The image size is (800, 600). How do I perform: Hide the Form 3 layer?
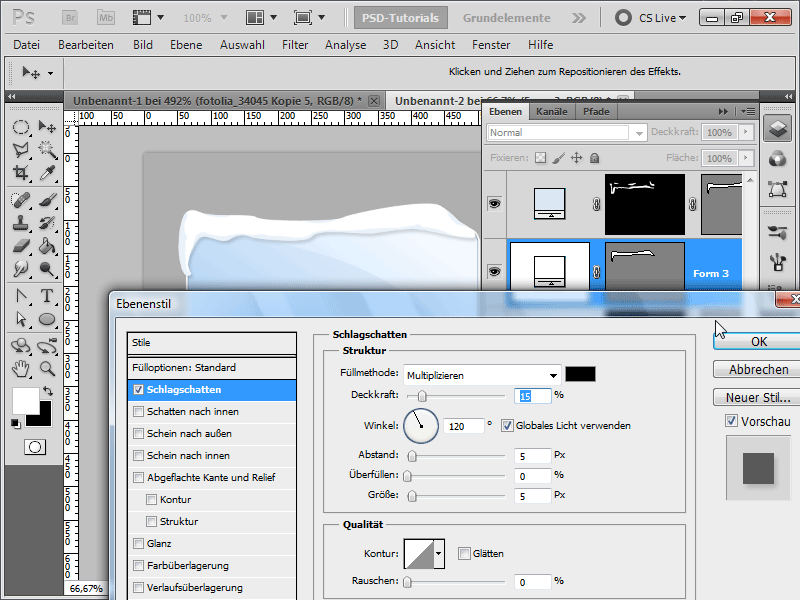pos(494,271)
